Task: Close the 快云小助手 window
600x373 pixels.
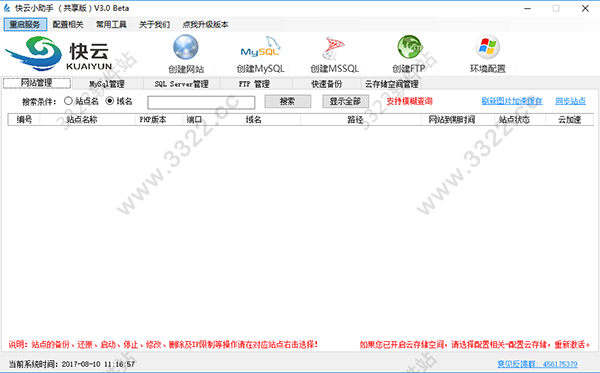Action: tap(585, 8)
